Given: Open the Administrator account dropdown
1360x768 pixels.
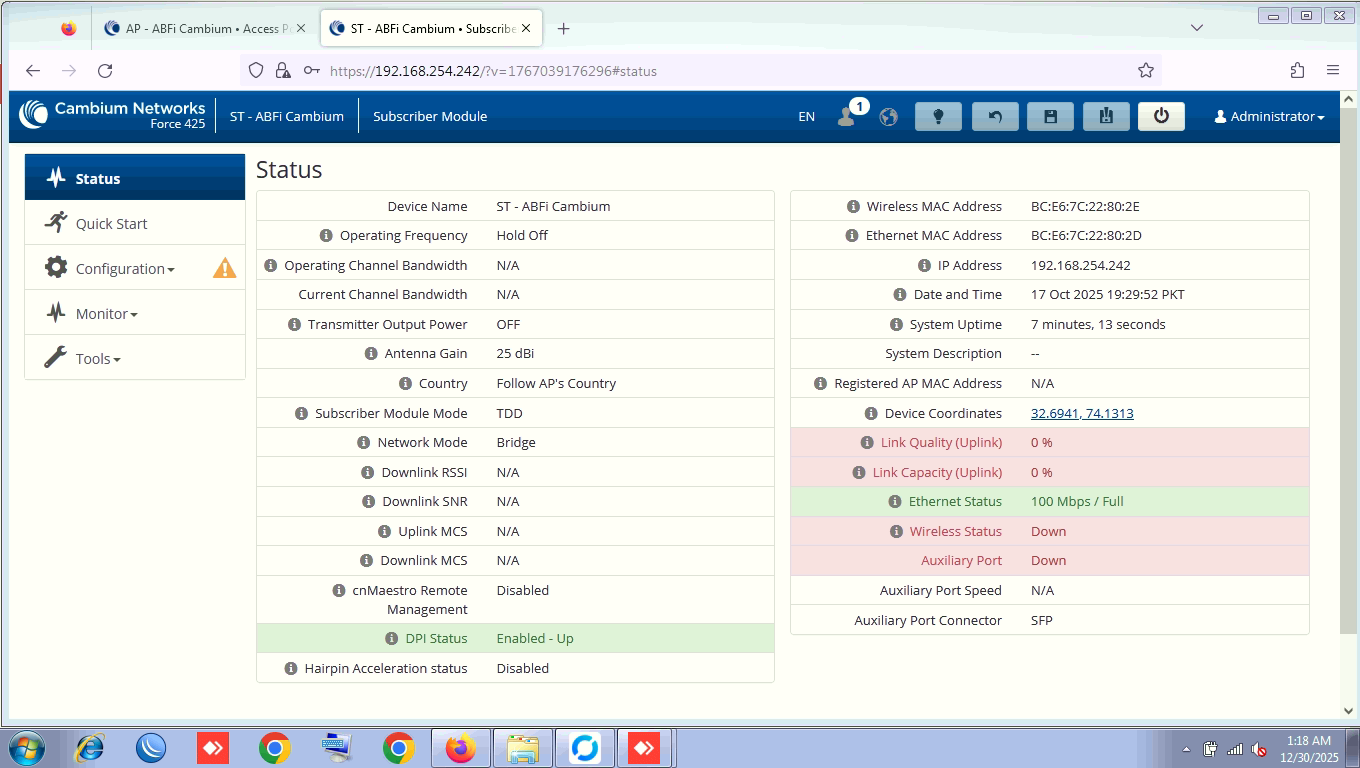Looking at the screenshot, I should [x=1269, y=117].
